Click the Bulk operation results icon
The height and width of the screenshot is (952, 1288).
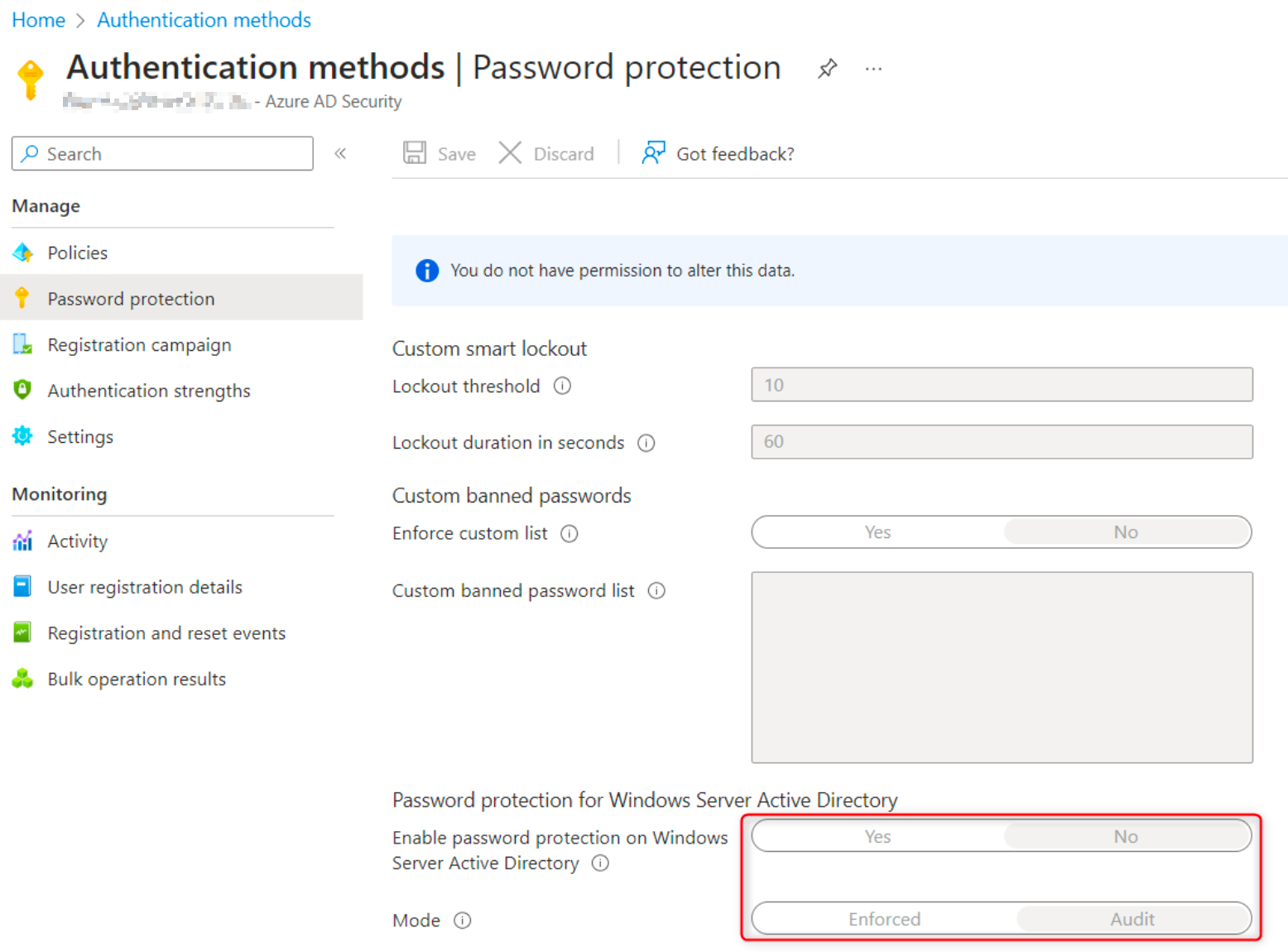22,678
